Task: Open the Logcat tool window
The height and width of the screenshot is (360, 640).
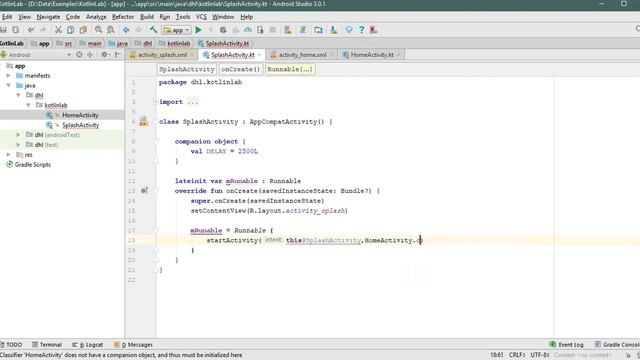Action: (87, 344)
